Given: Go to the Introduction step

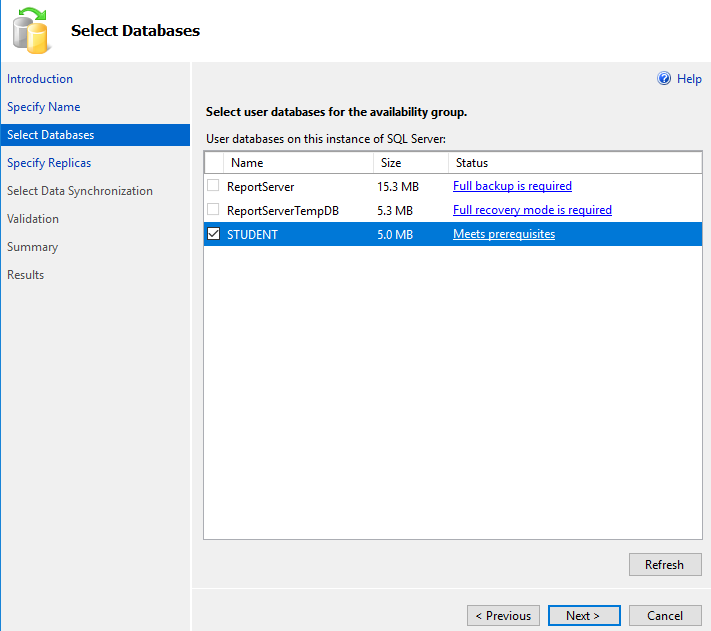Looking at the screenshot, I should 40,79.
